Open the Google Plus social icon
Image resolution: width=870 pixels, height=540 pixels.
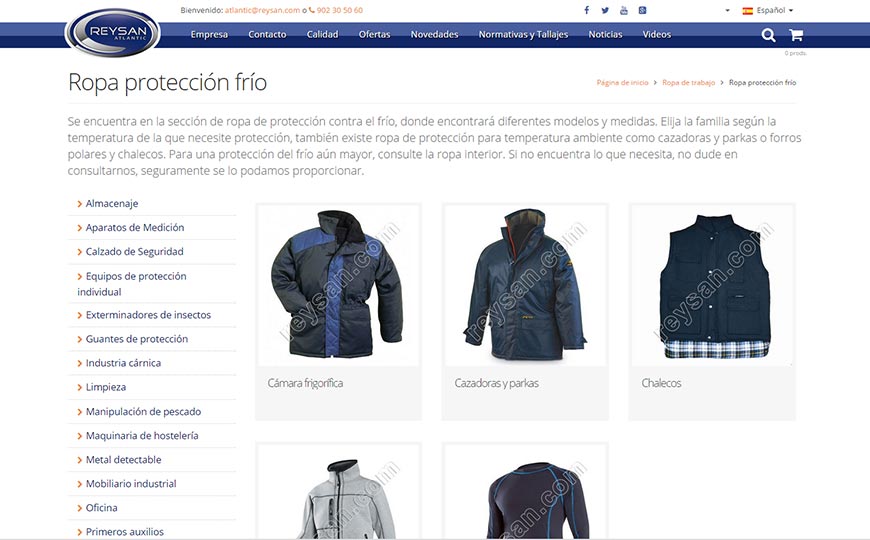(643, 10)
